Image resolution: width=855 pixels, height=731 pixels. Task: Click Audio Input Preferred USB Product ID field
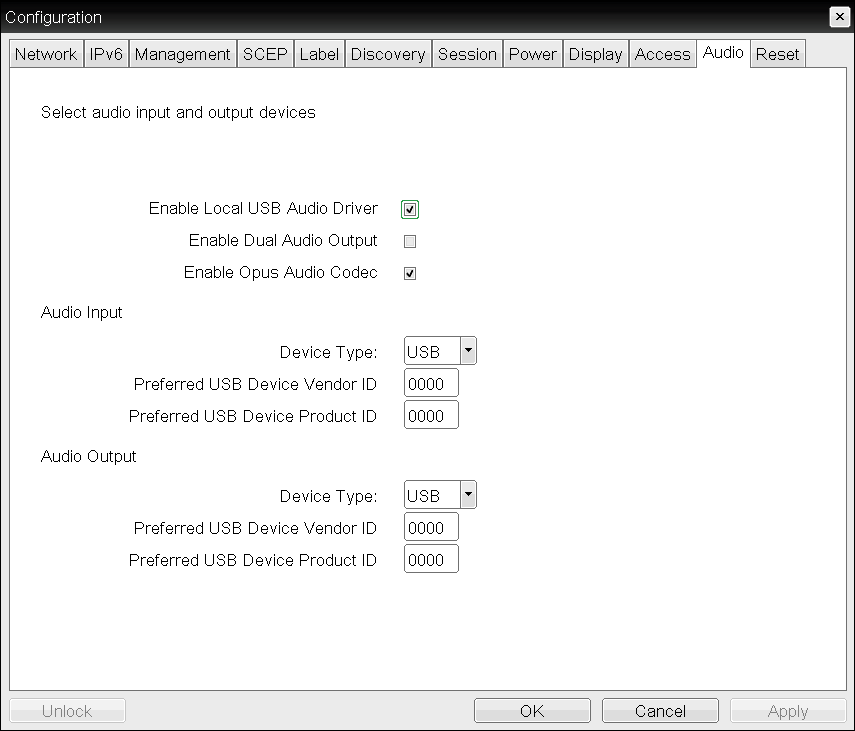(x=431, y=415)
